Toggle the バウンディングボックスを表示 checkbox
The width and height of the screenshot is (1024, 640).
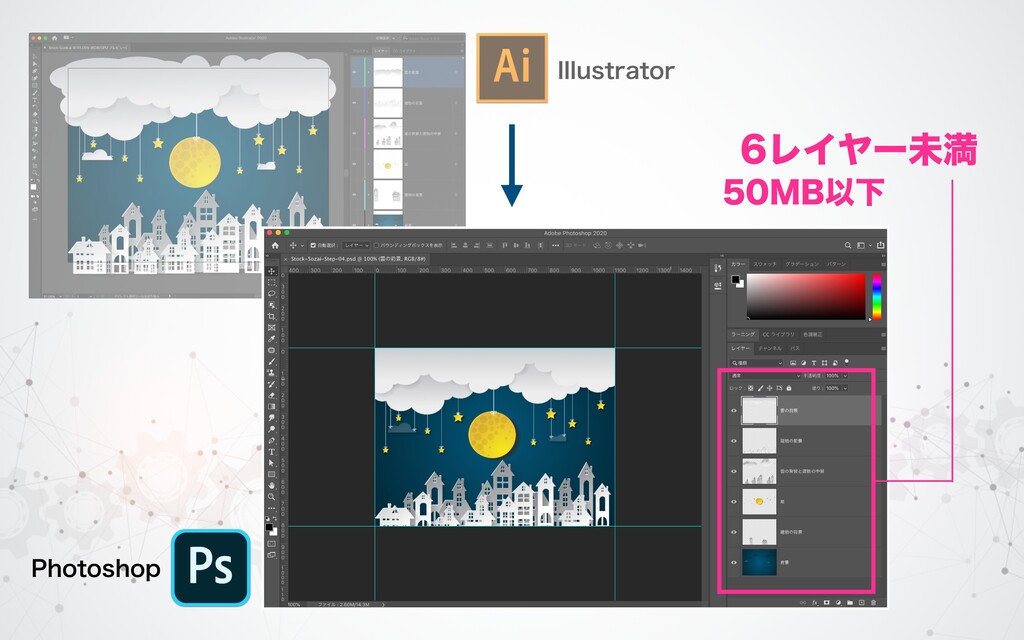[x=376, y=246]
